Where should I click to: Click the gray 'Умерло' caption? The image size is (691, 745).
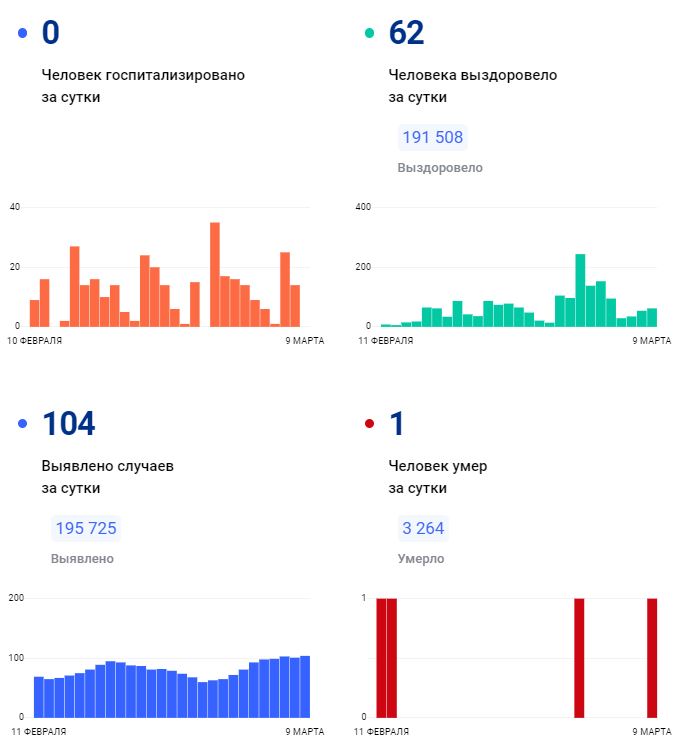click(x=421, y=559)
